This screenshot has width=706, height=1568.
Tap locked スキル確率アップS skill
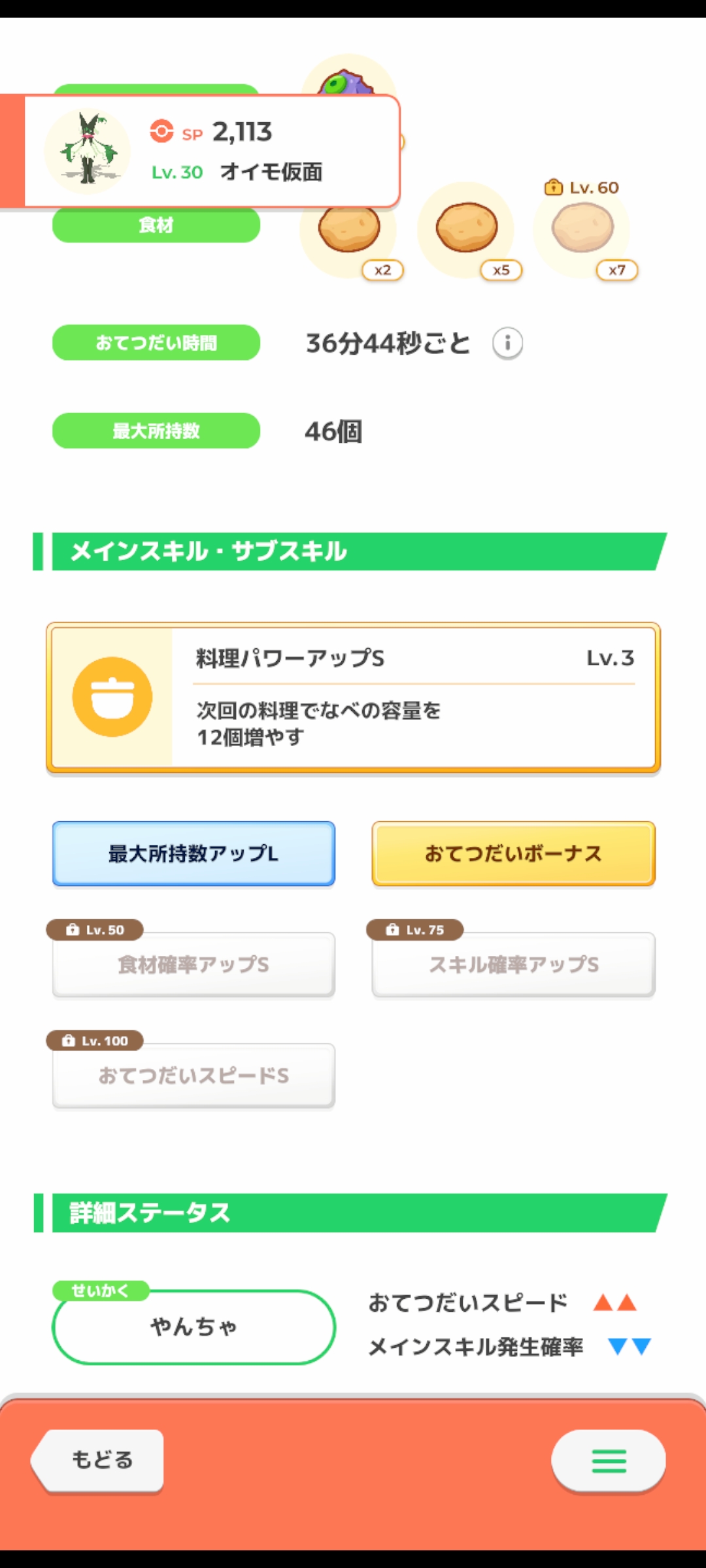(x=513, y=964)
